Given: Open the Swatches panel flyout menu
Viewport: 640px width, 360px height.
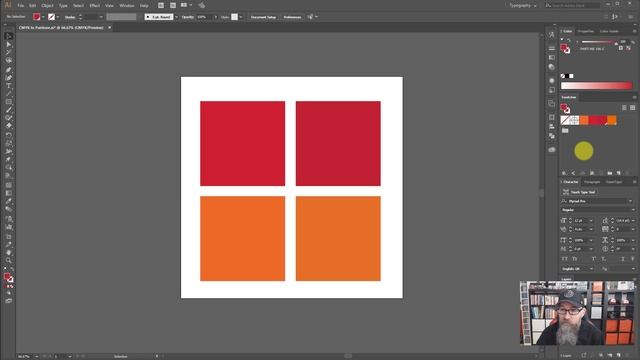Looking at the screenshot, I should (634, 97).
